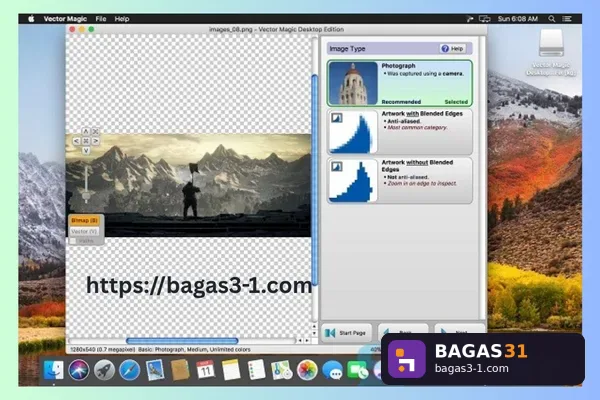Open Calendar icon showing 11 in Dock
This screenshot has height=400, width=600.
(x=205, y=370)
